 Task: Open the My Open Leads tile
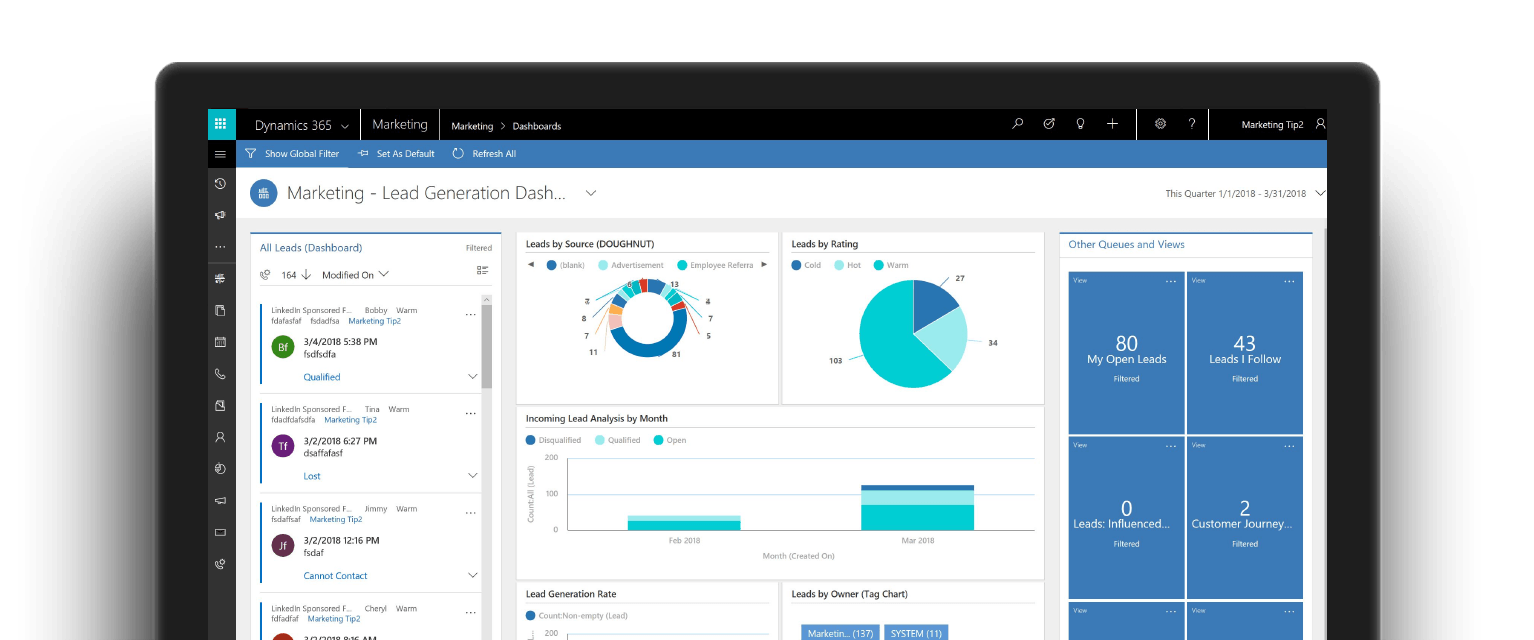(x=1126, y=352)
